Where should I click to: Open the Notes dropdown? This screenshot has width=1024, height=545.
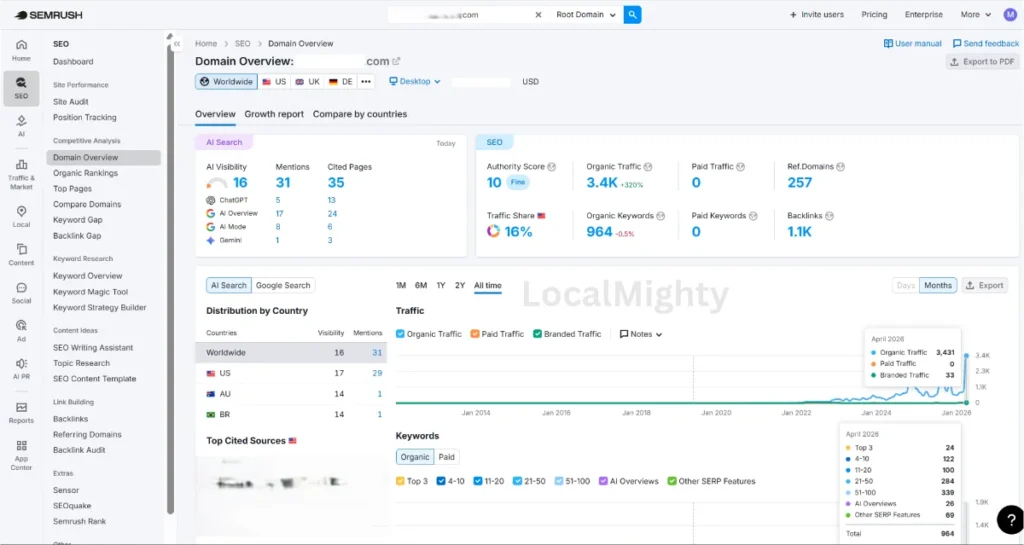(x=641, y=334)
